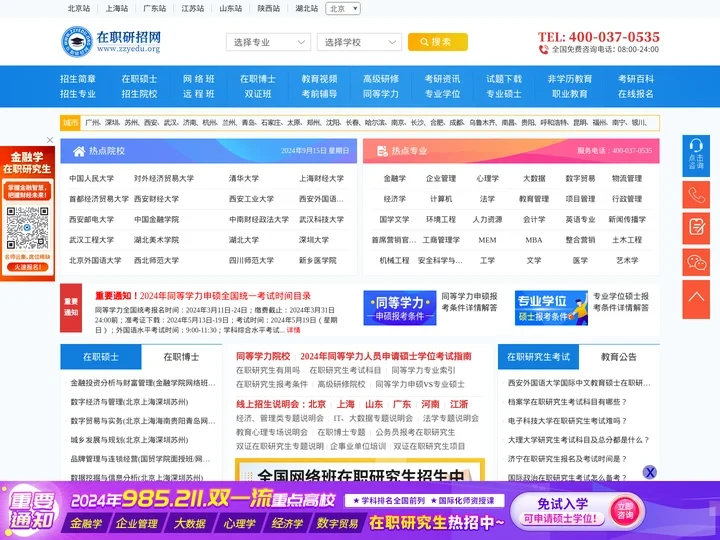Open the 重要通知 2024年同等学力 headline
720x540 pixels.
(203, 296)
